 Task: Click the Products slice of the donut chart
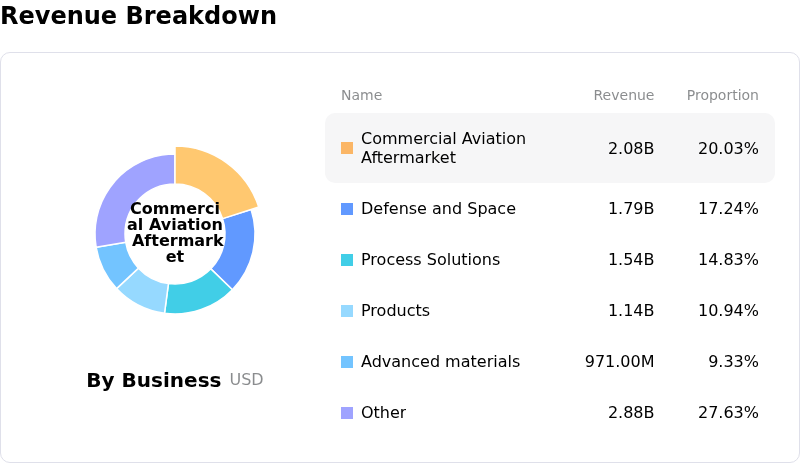coord(141,291)
